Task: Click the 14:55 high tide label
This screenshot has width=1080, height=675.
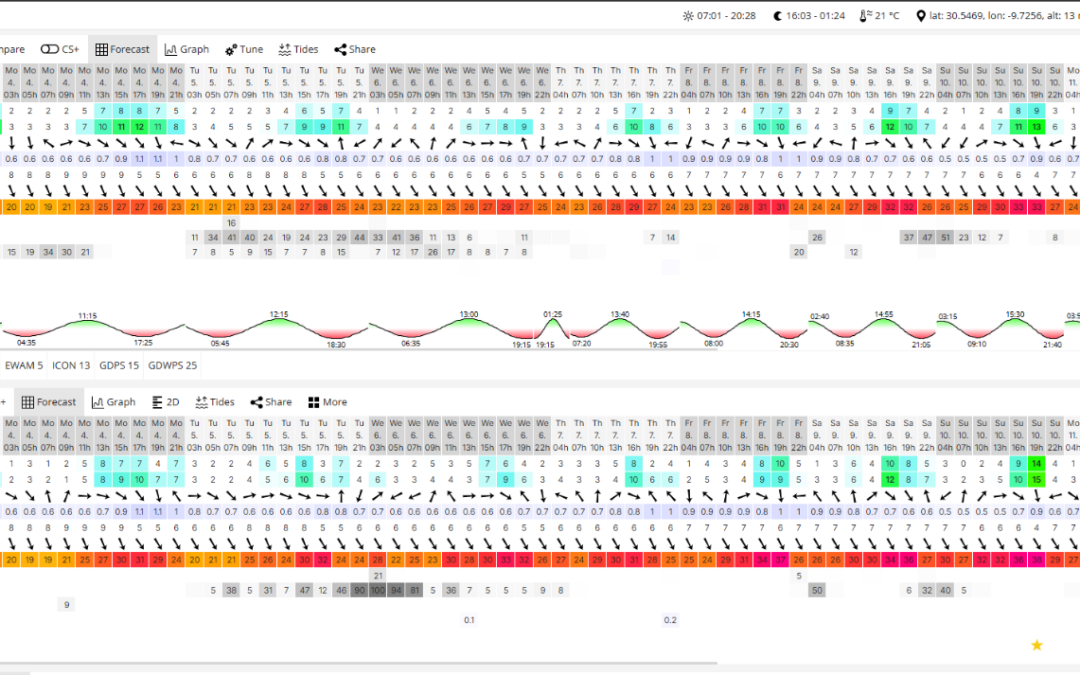Action: click(x=884, y=314)
